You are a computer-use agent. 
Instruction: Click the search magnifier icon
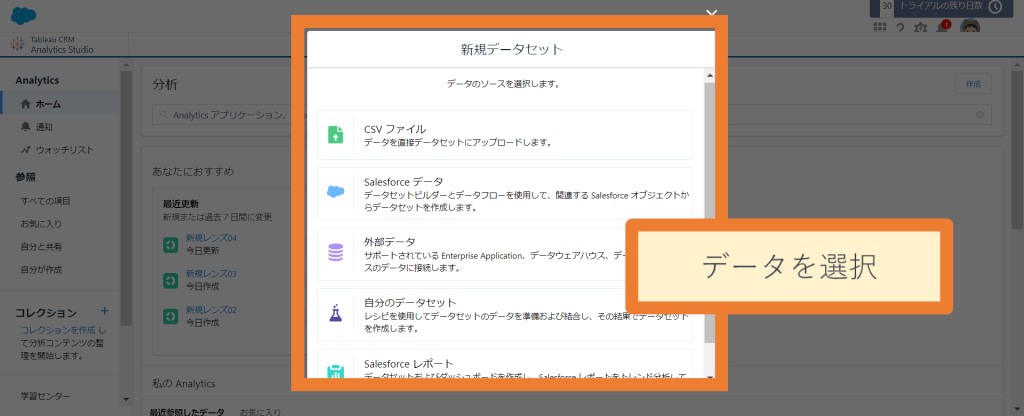pos(163,115)
